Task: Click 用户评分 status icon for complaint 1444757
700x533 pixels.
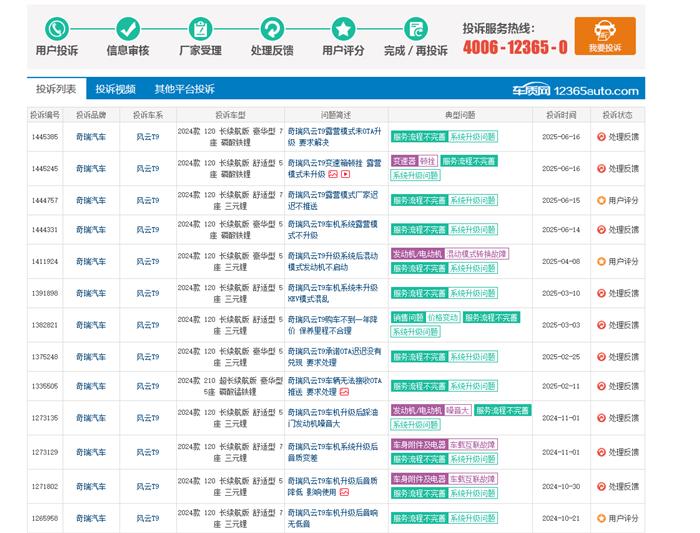Action: tap(601, 200)
